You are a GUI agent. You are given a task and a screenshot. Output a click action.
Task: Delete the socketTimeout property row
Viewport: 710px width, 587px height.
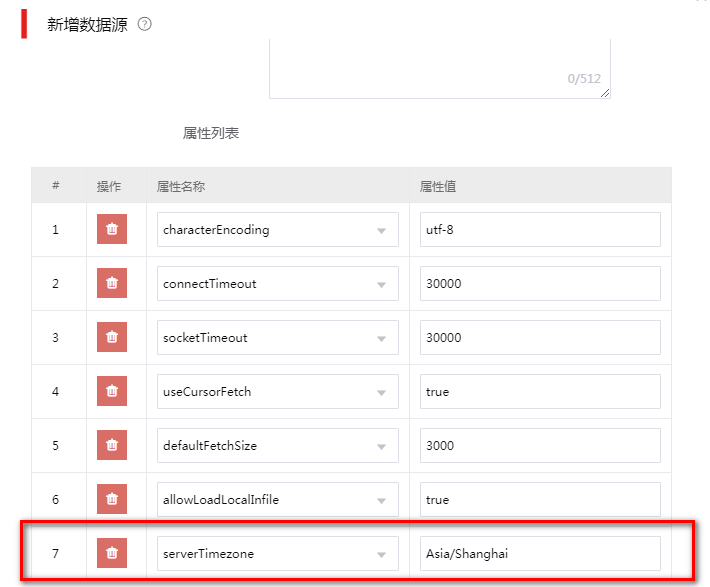[112, 337]
